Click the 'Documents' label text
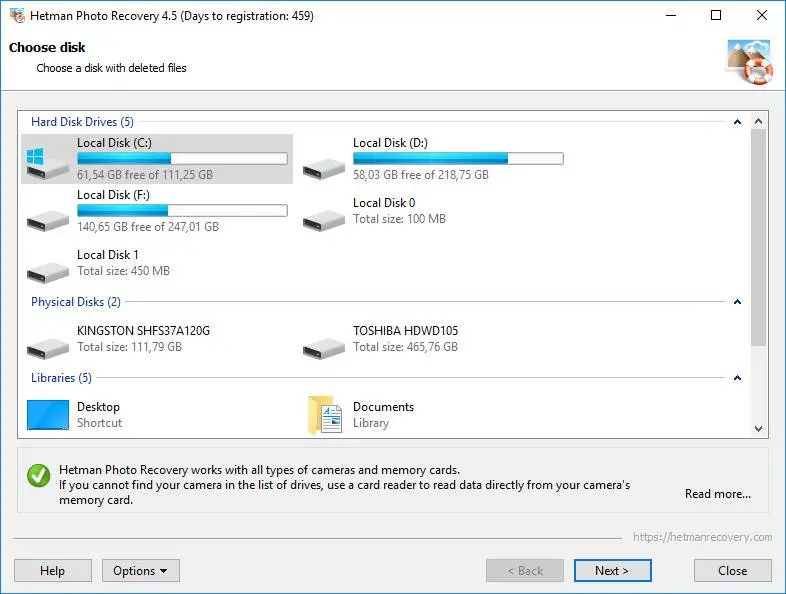 [383, 407]
